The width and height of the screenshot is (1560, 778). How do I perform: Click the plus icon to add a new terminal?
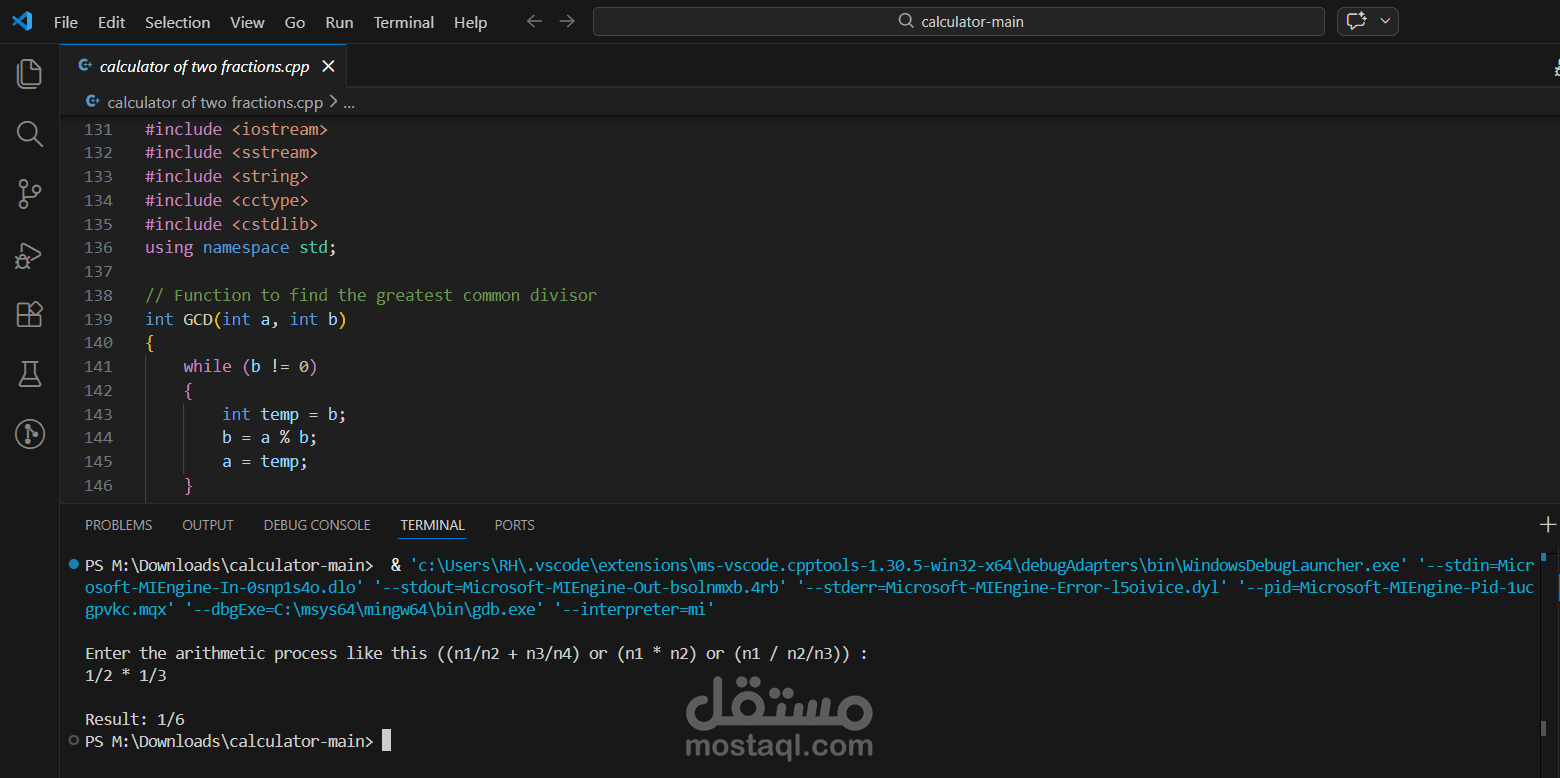click(1548, 524)
